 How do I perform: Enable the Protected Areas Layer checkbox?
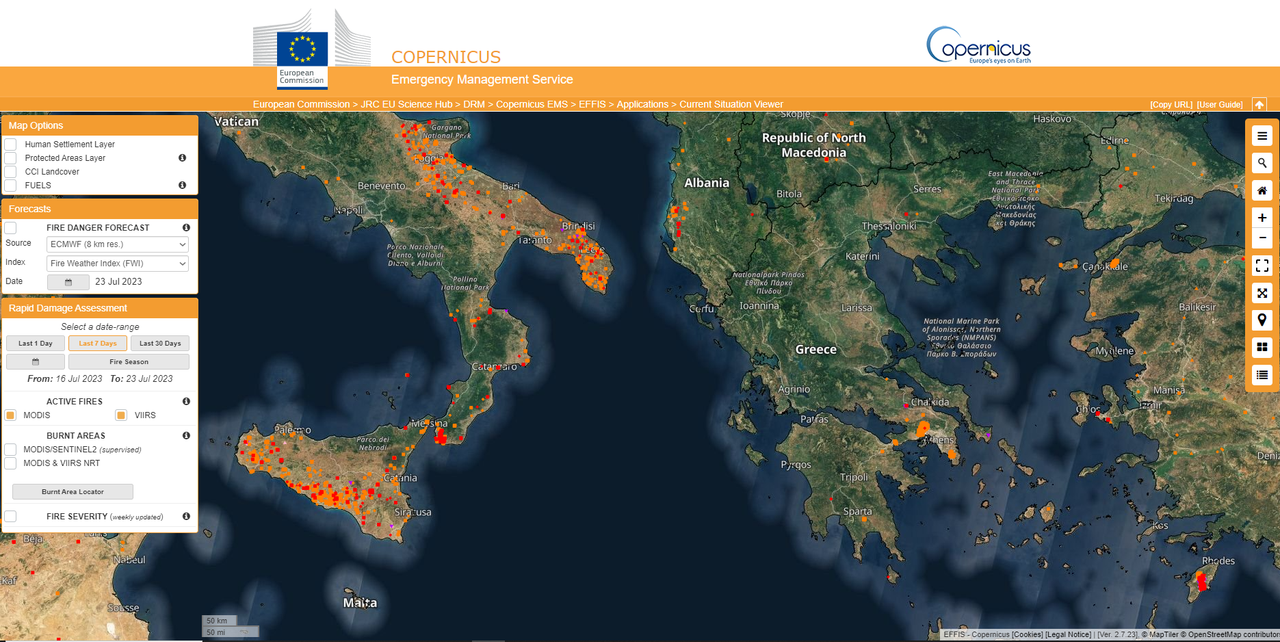10,158
